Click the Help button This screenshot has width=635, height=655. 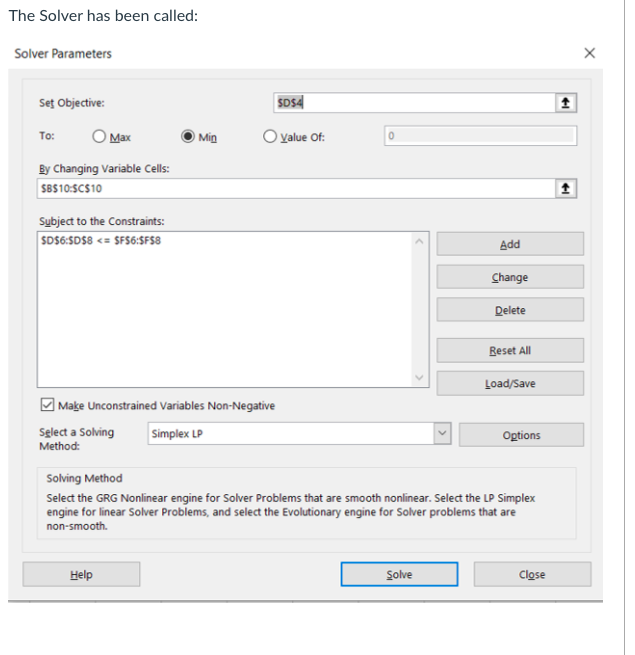pos(81,574)
